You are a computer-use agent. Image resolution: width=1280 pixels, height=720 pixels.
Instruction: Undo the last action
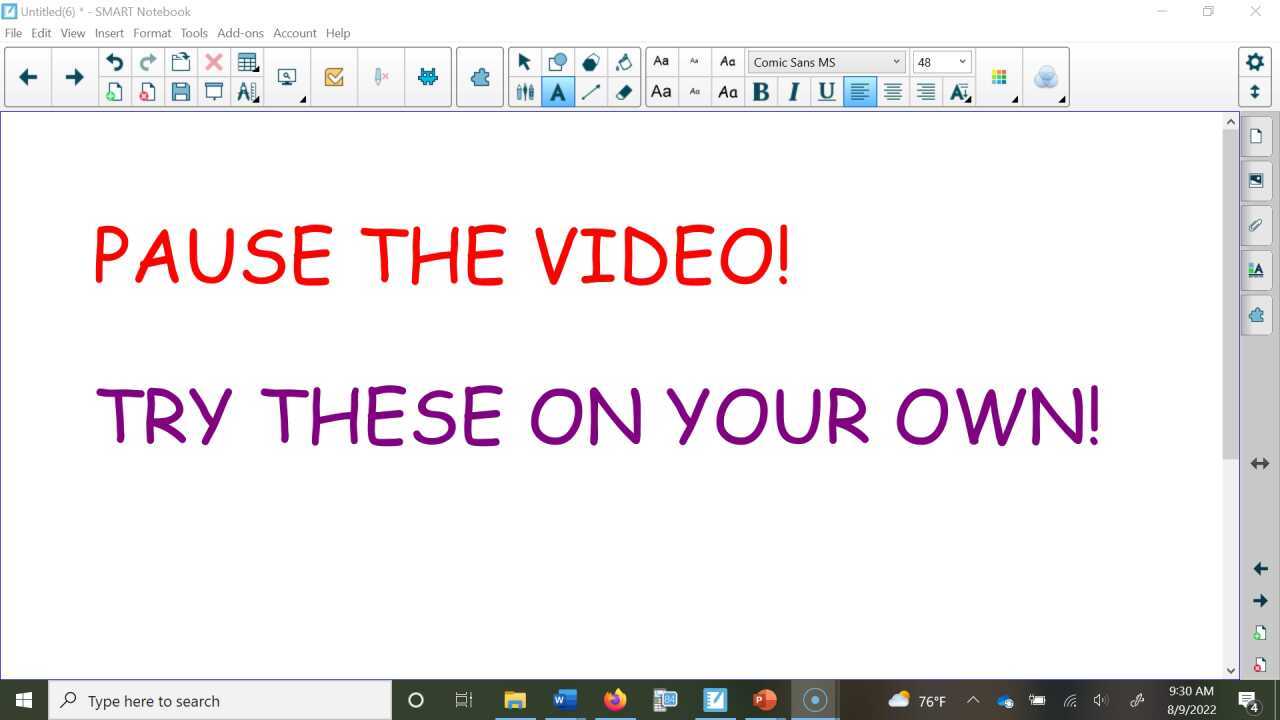pos(114,61)
